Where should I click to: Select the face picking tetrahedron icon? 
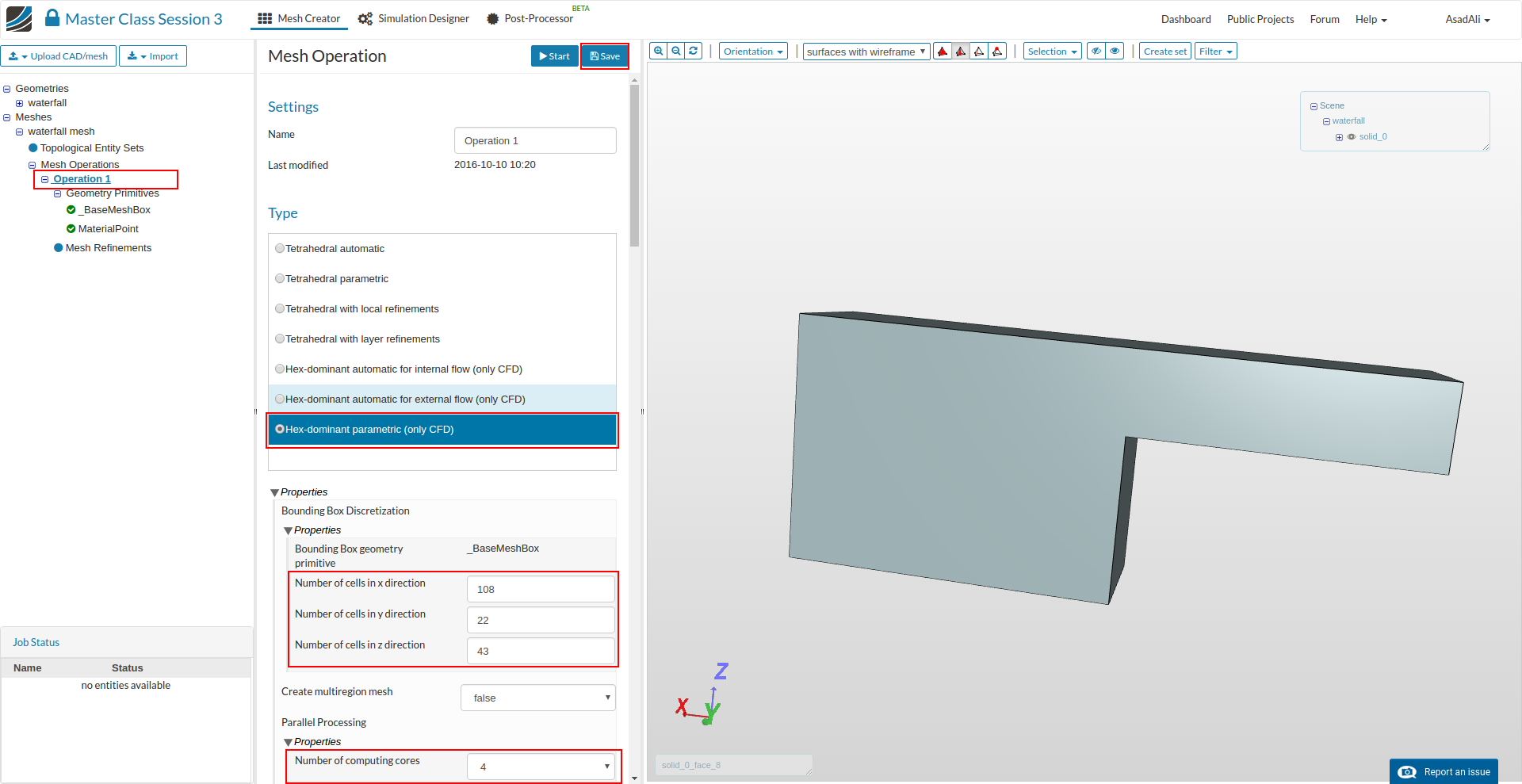coord(961,52)
